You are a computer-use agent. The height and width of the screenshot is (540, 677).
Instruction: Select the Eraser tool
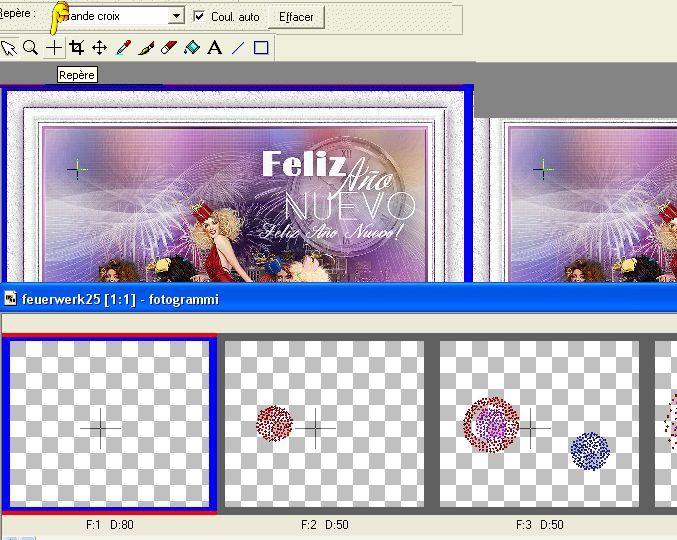coord(169,47)
